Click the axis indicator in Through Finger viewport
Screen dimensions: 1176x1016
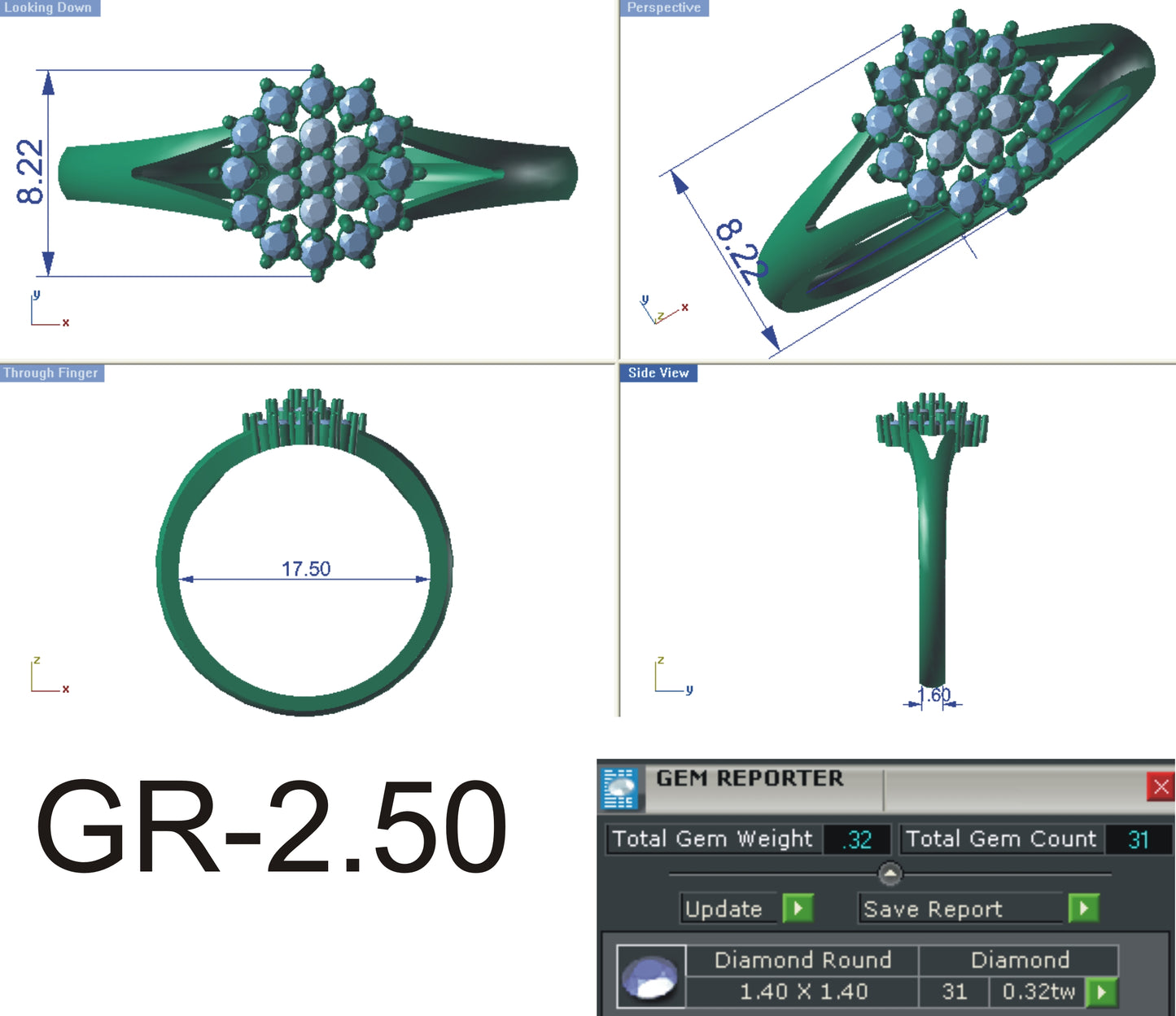(45, 673)
